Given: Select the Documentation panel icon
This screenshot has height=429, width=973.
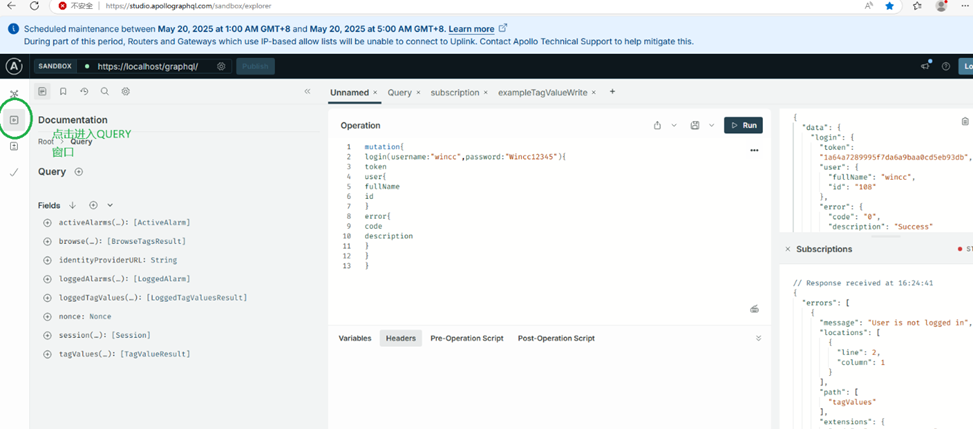Looking at the screenshot, I should [42, 91].
